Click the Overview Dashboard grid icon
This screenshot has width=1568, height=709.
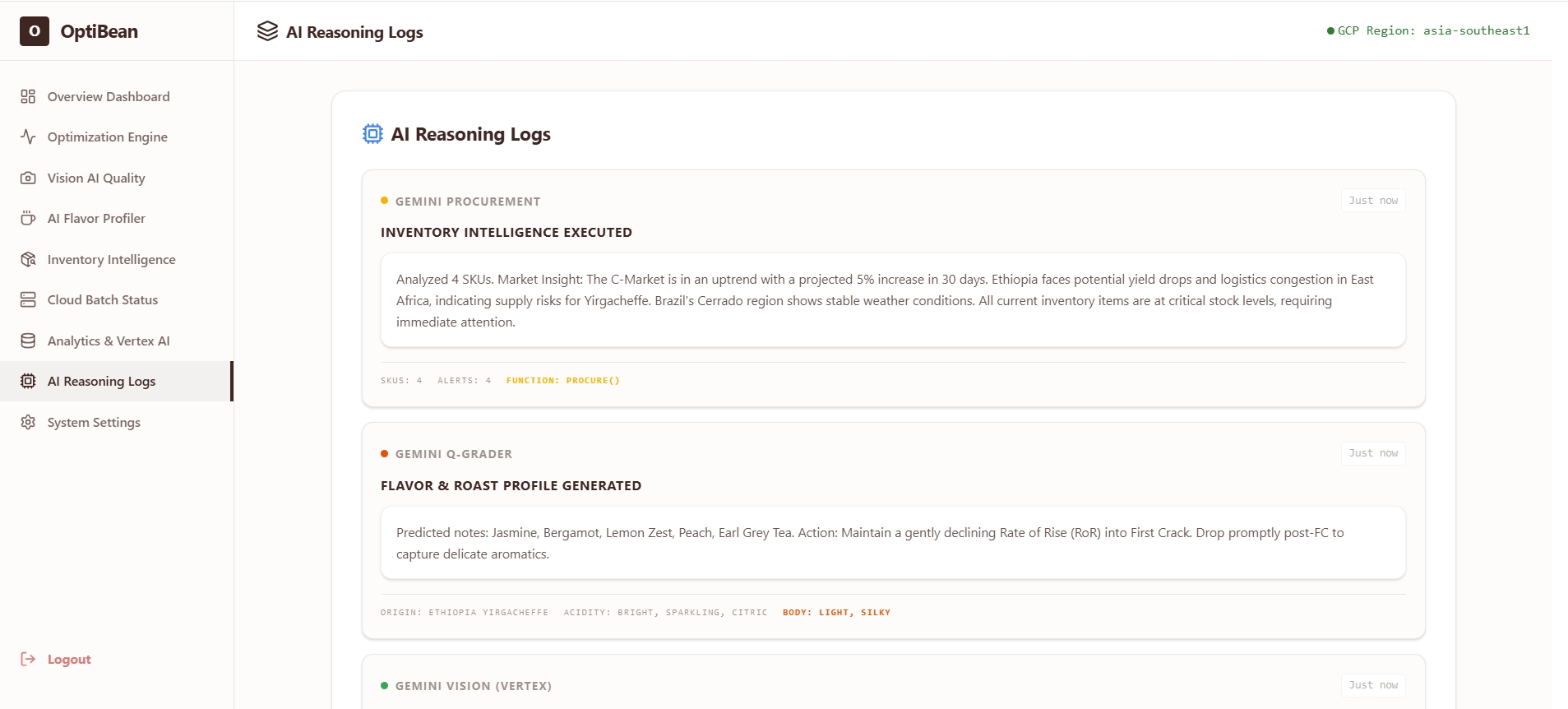coord(28,96)
